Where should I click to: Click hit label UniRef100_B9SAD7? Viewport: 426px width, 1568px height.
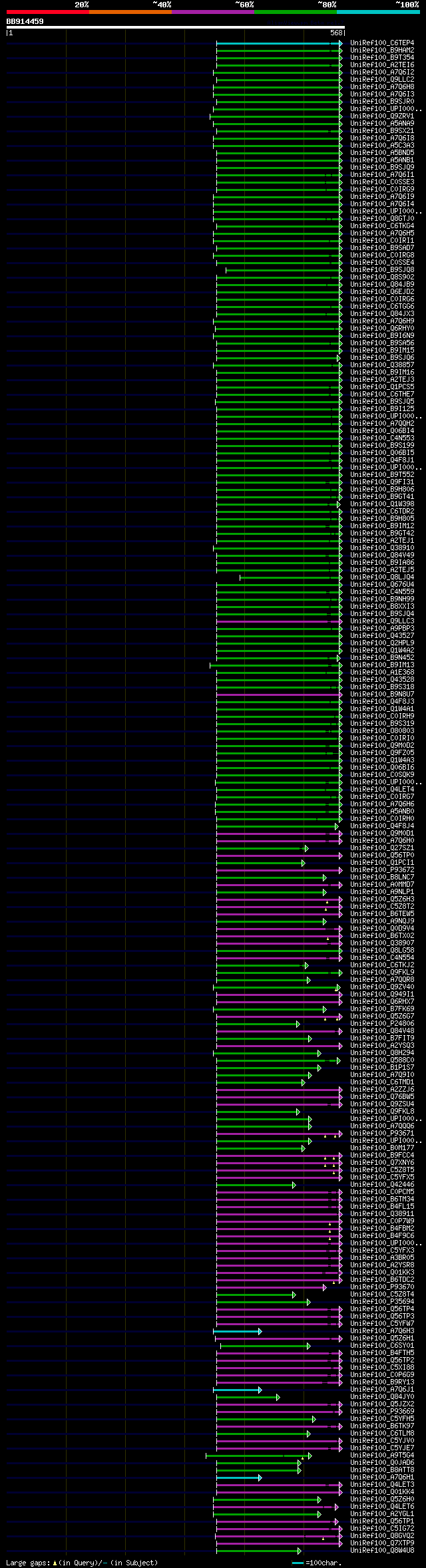click(382, 248)
